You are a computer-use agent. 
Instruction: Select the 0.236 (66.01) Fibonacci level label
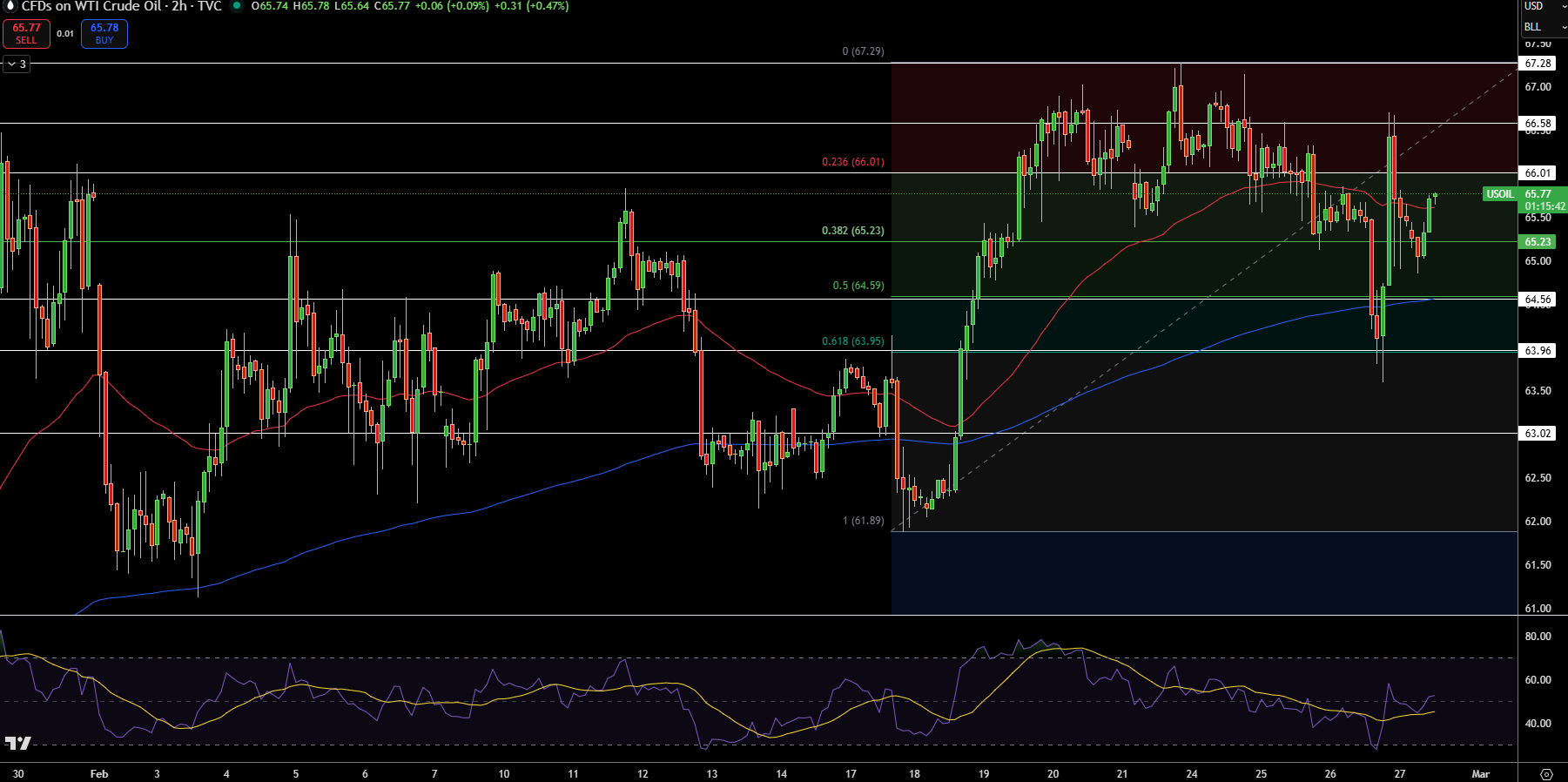852,162
